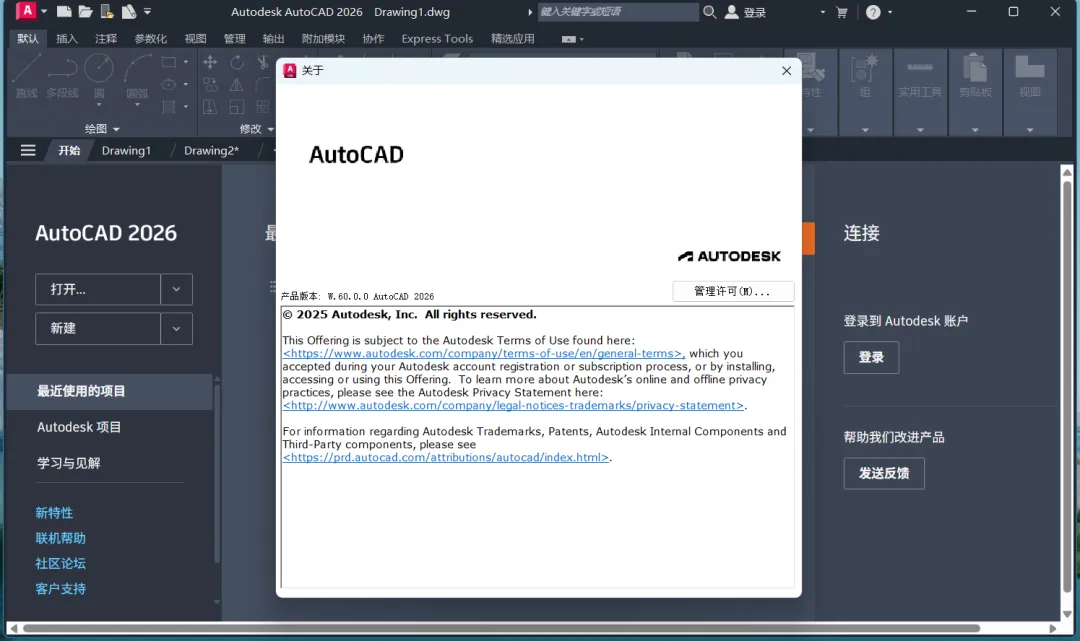Click the Help question mark icon
This screenshot has height=641, width=1080.
(873, 12)
